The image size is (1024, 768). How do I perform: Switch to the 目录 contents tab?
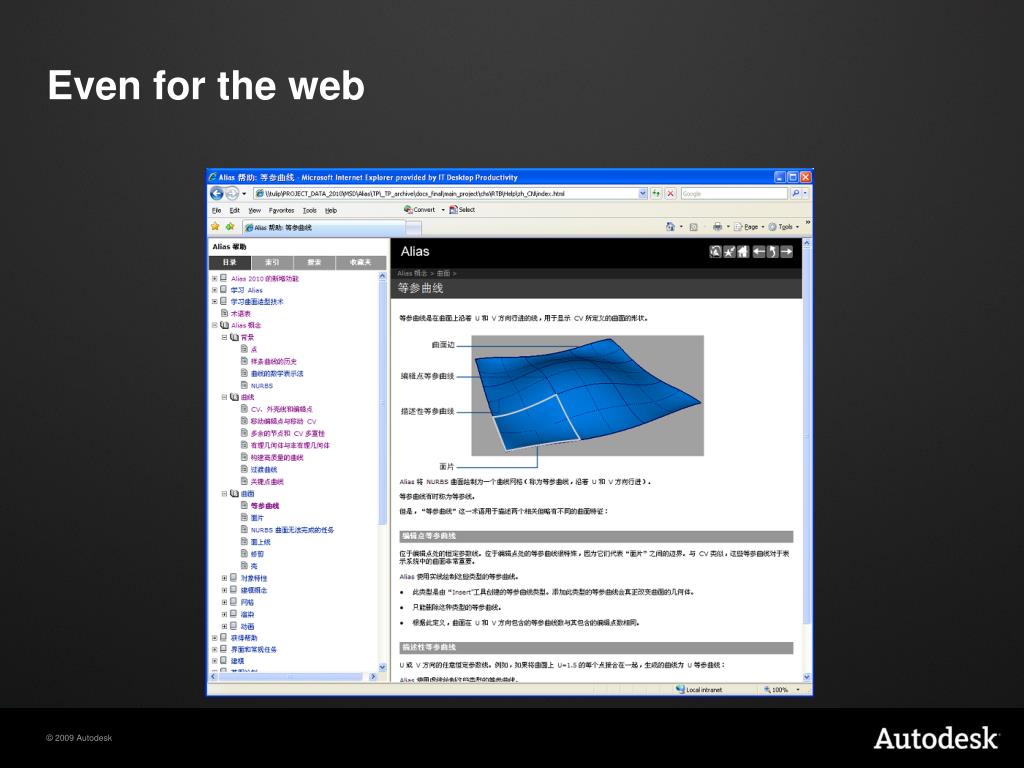tap(230, 262)
